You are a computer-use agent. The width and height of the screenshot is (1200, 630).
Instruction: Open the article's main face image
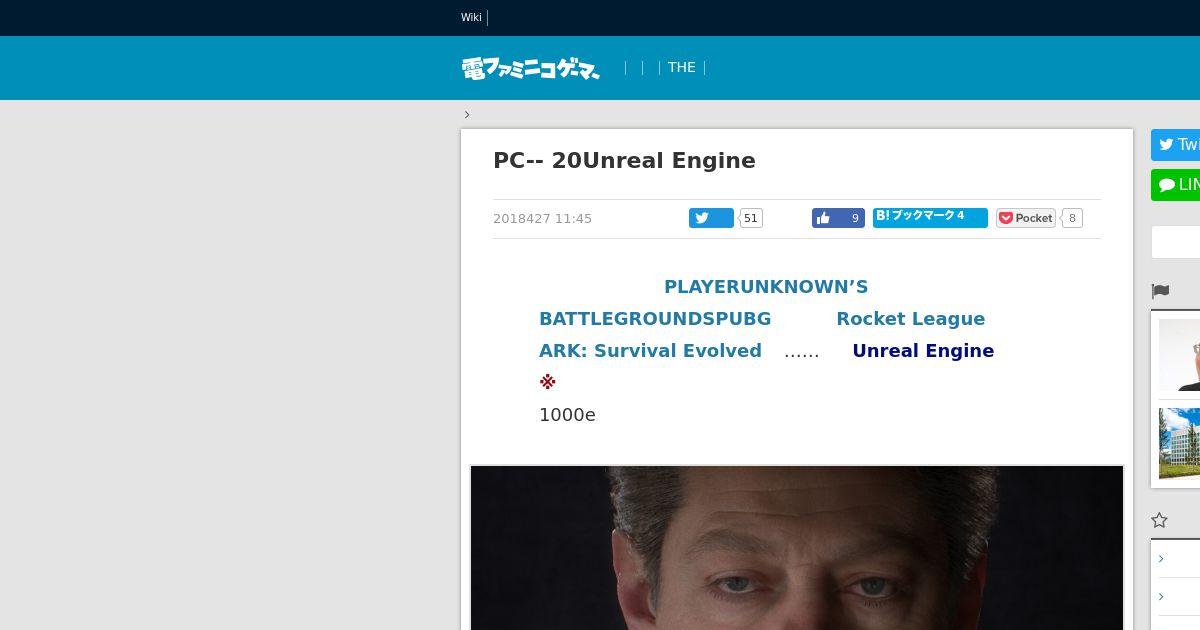[797, 548]
